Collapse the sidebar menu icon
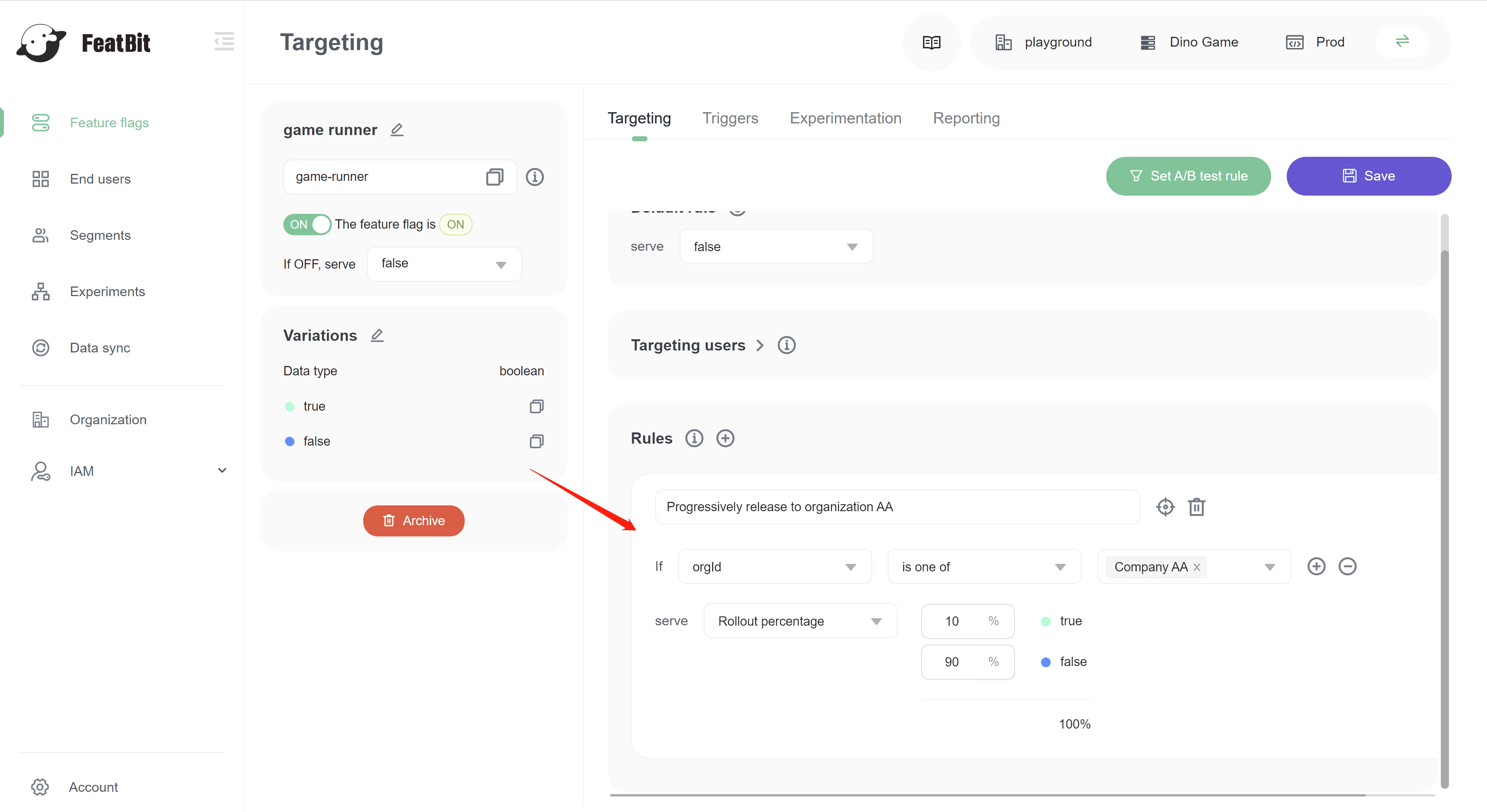This screenshot has height=812, width=1487. click(224, 42)
